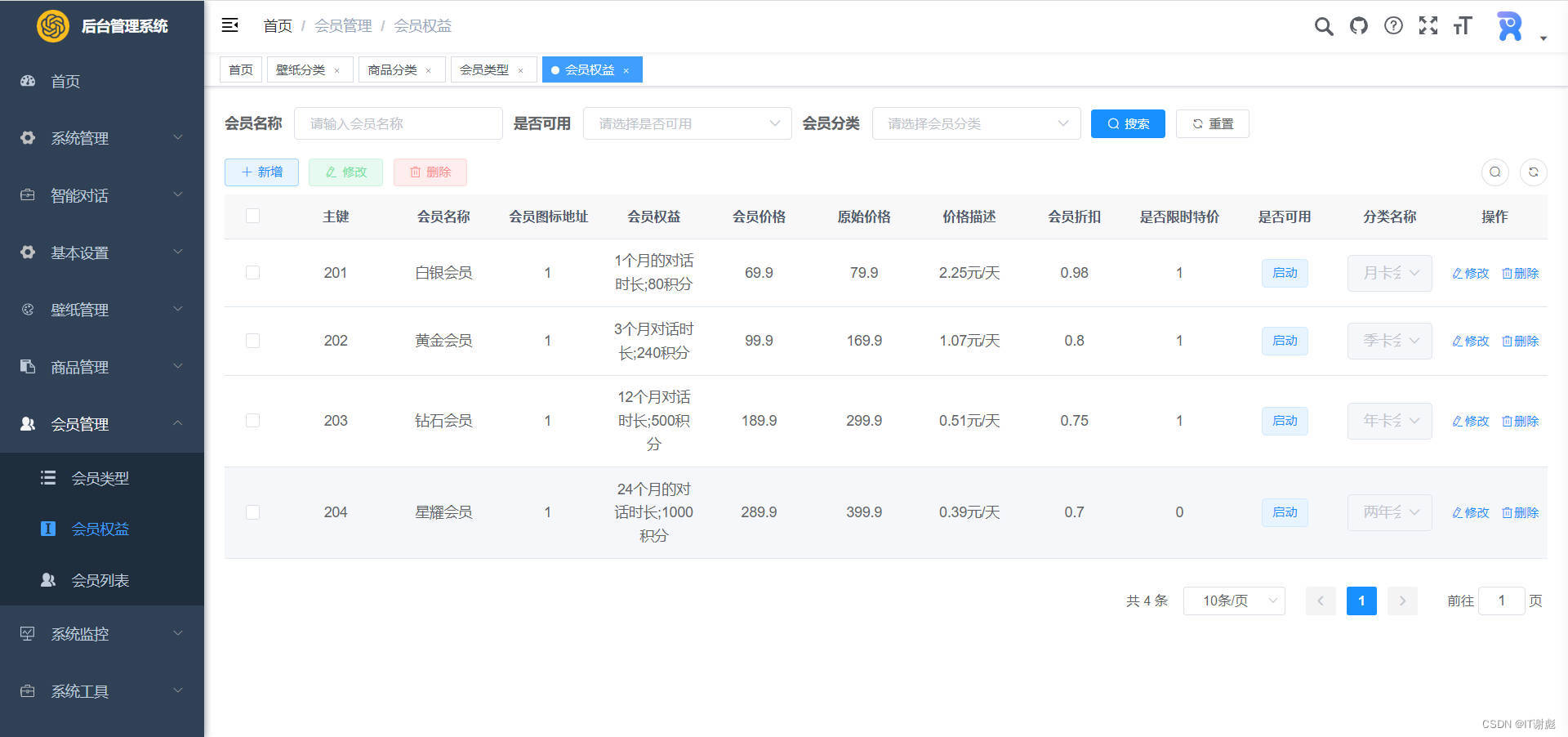Check the checkbox for 星耀会员 row
Screen dimensions: 1568x737
click(252, 512)
